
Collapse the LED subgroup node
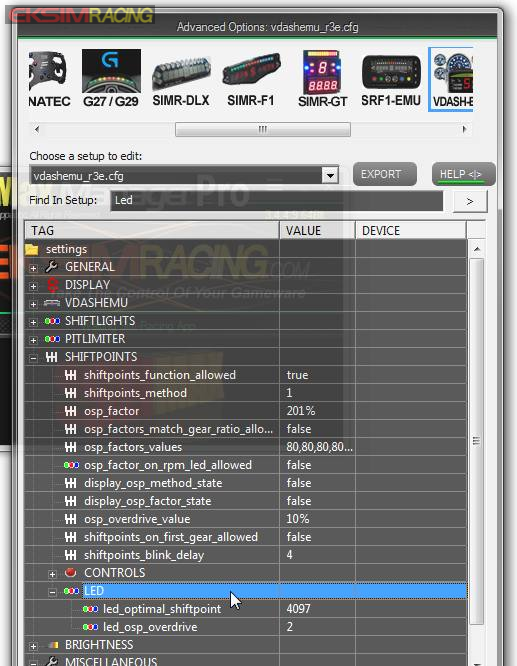52,592
